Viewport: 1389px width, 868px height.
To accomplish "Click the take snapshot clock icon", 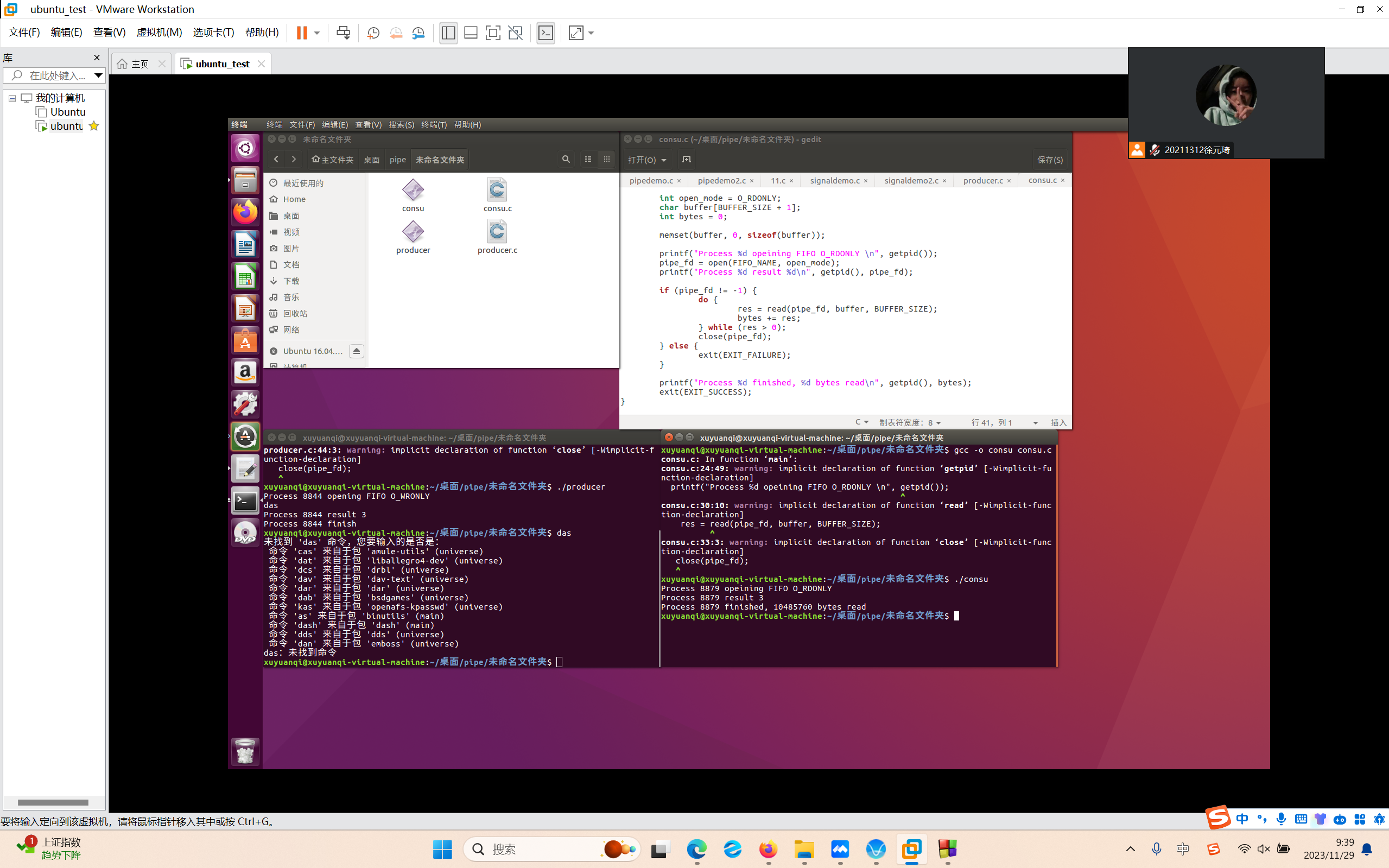I will [373, 33].
